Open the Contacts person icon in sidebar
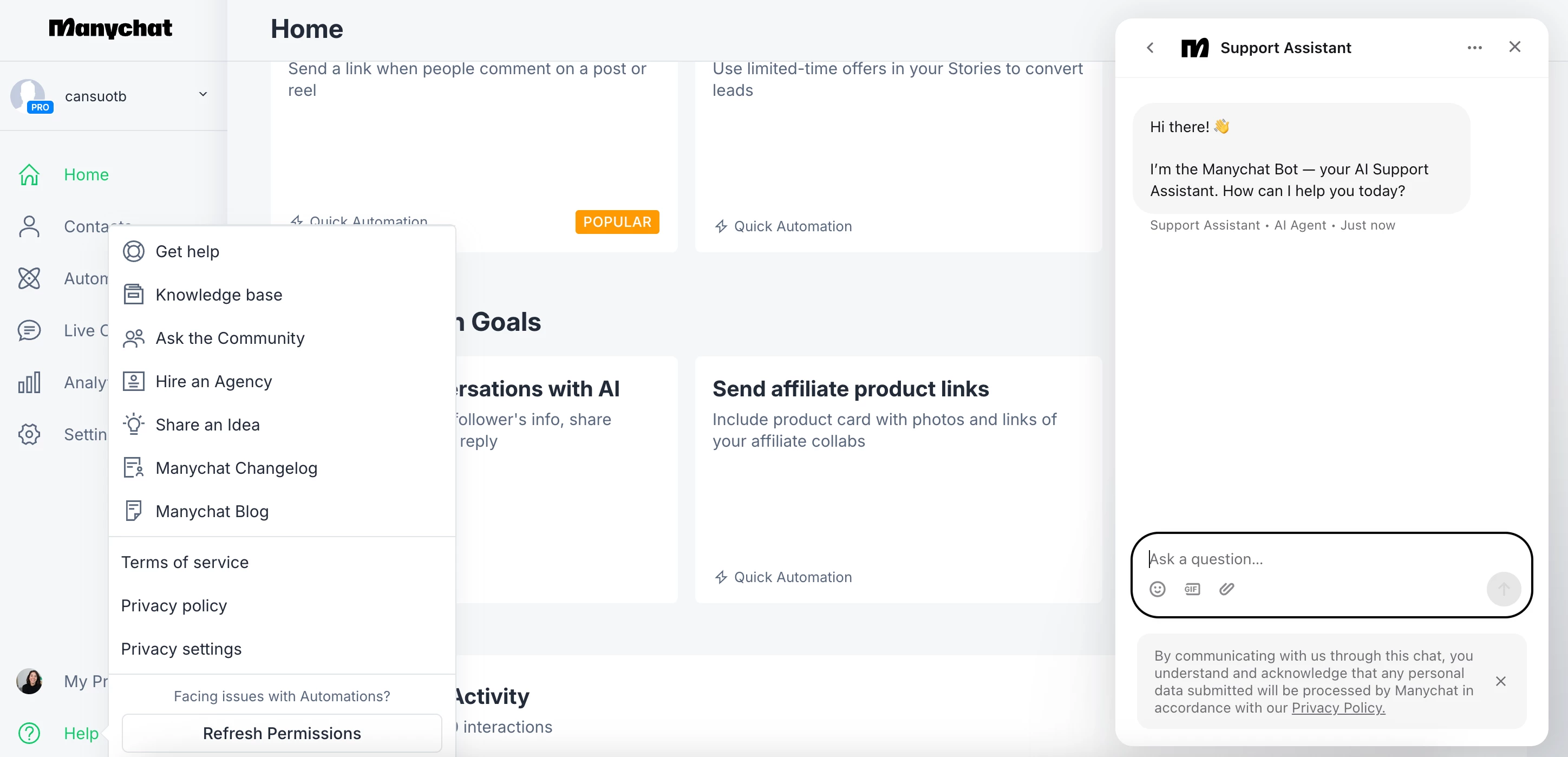Image resolution: width=1568 pixels, height=757 pixels. point(29,226)
